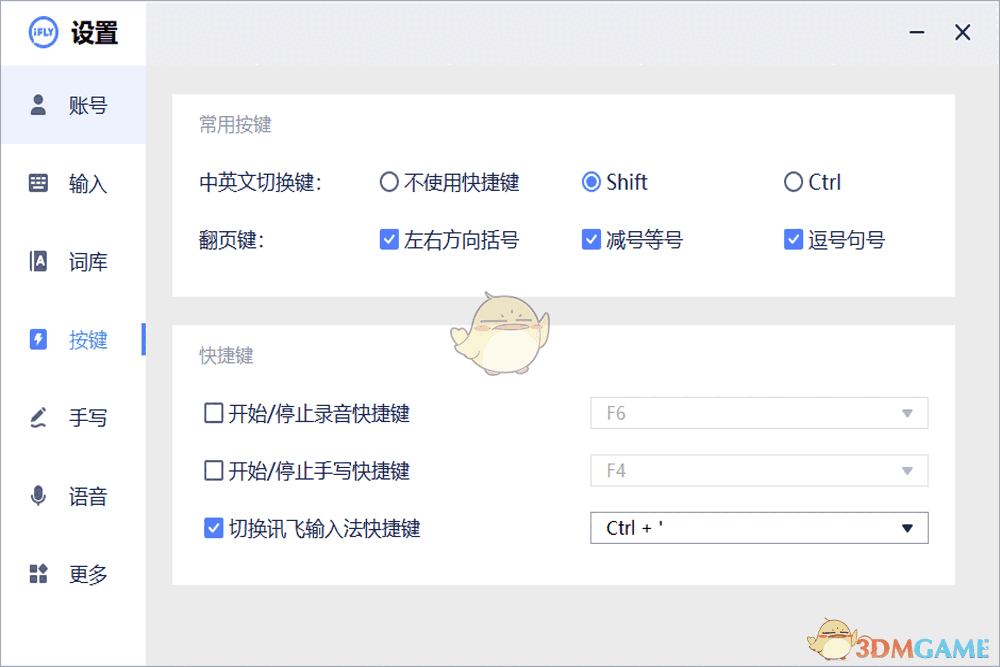The width and height of the screenshot is (1000, 667).
Task: Uncheck 左右方向括号 page key
Action: (x=389, y=239)
